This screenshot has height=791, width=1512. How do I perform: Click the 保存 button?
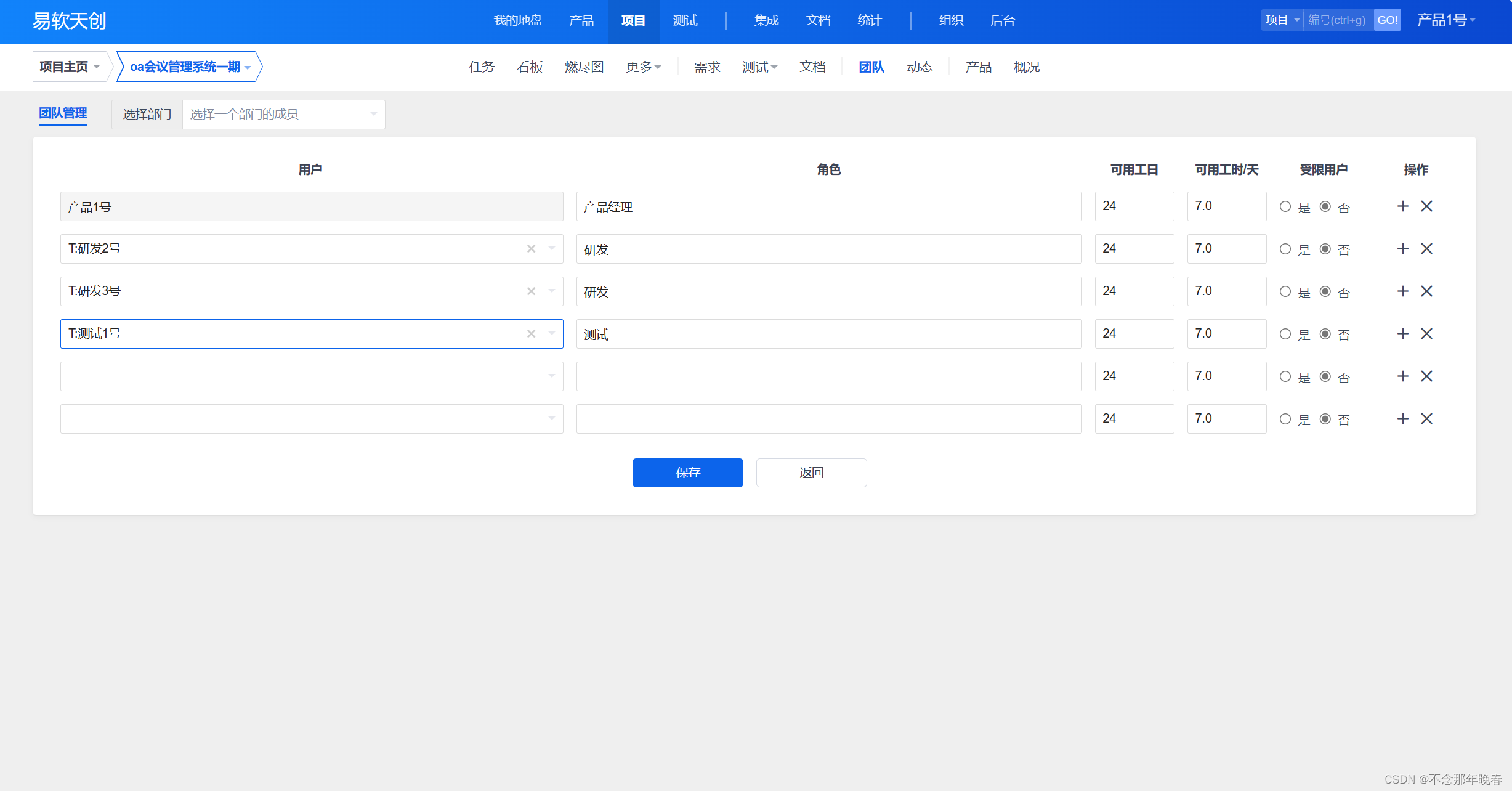(x=687, y=473)
